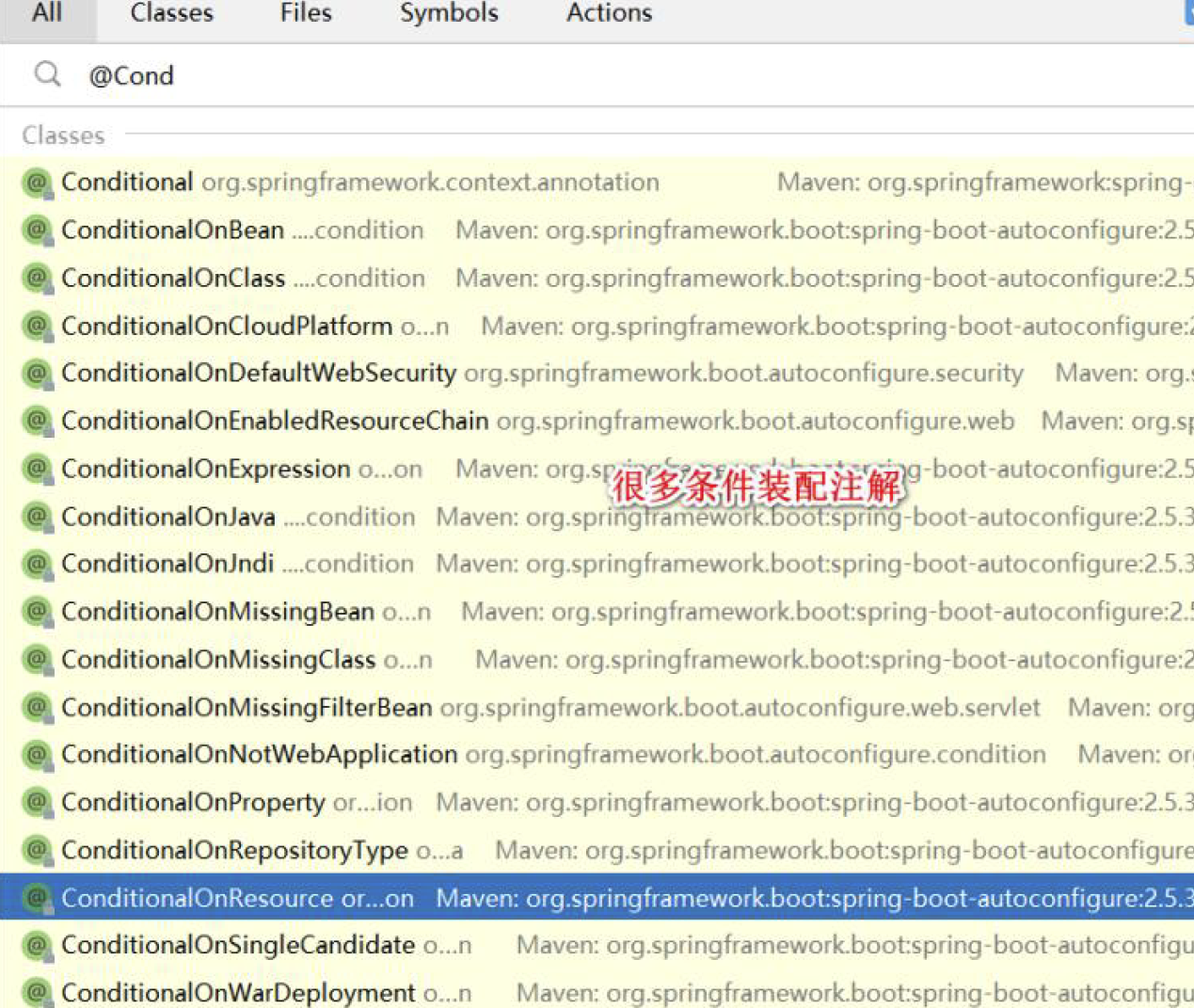The width and height of the screenshot is (1194, 1008).
Task: Click the annotation icon for ConditionalOnResource
Action: click(x=35, y=898)
